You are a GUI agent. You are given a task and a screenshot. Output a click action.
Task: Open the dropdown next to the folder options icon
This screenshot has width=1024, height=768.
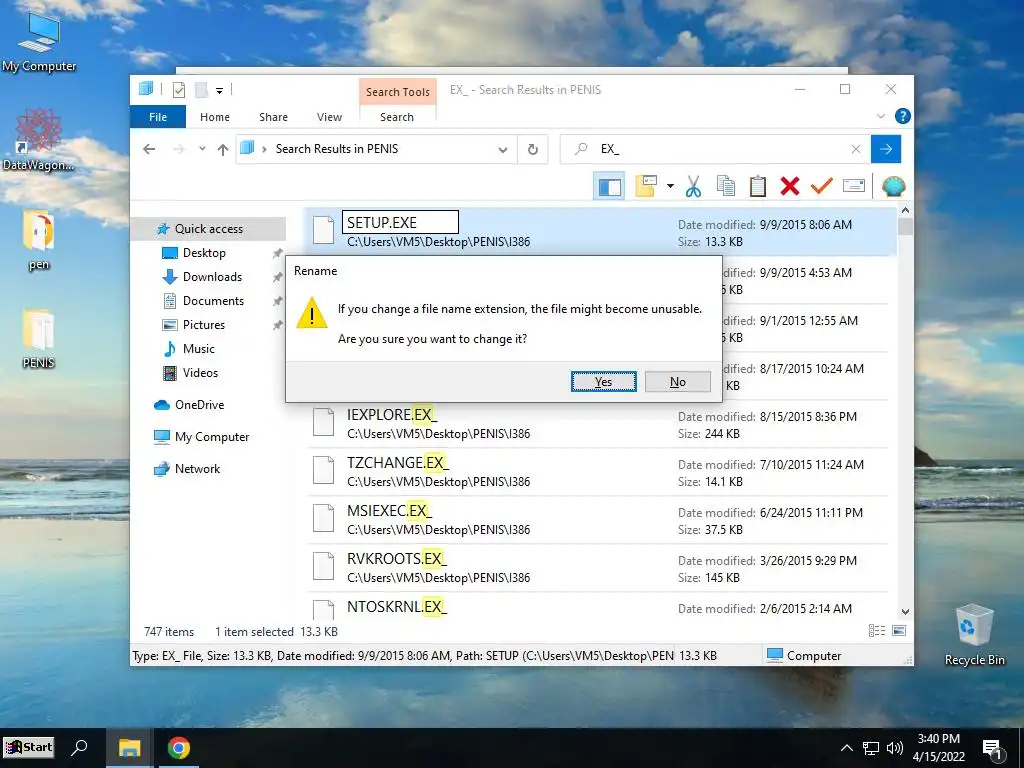[670, 186]
